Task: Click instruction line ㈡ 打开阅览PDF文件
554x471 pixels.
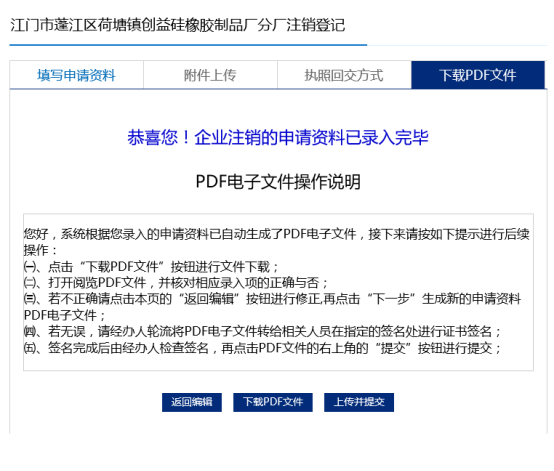Action: 176,283
